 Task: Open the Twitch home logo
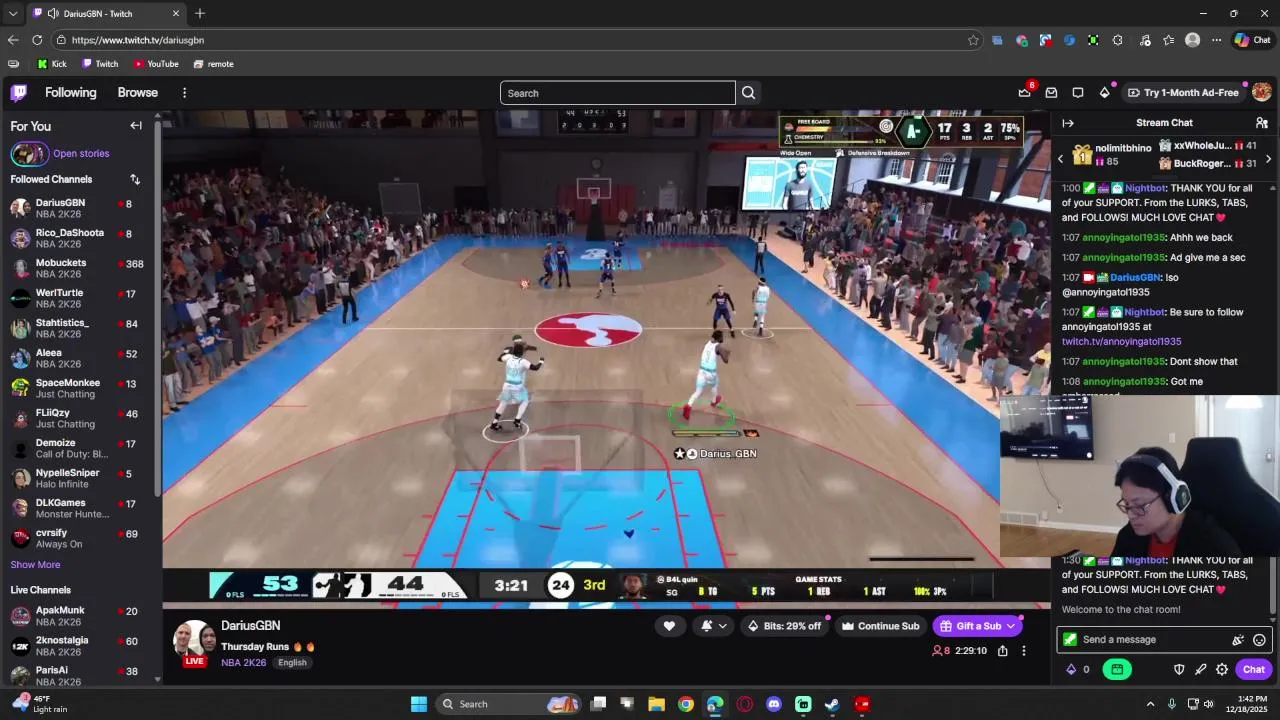(x=19, y=93)
